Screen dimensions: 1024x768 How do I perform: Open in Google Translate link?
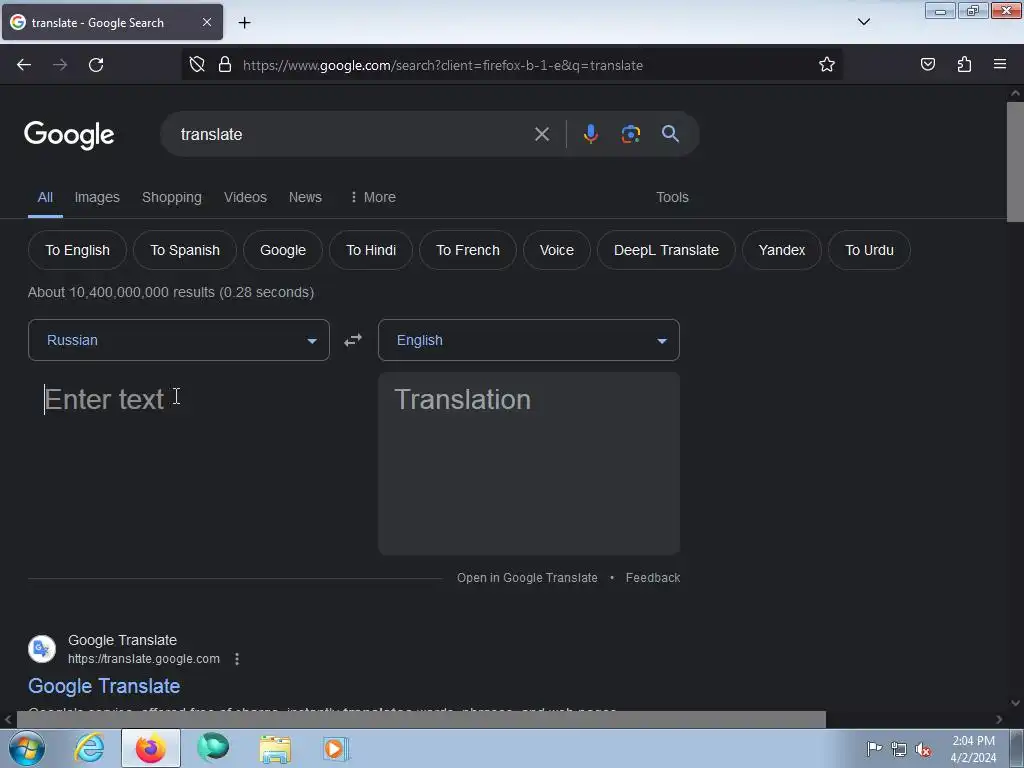coord(527,578)
